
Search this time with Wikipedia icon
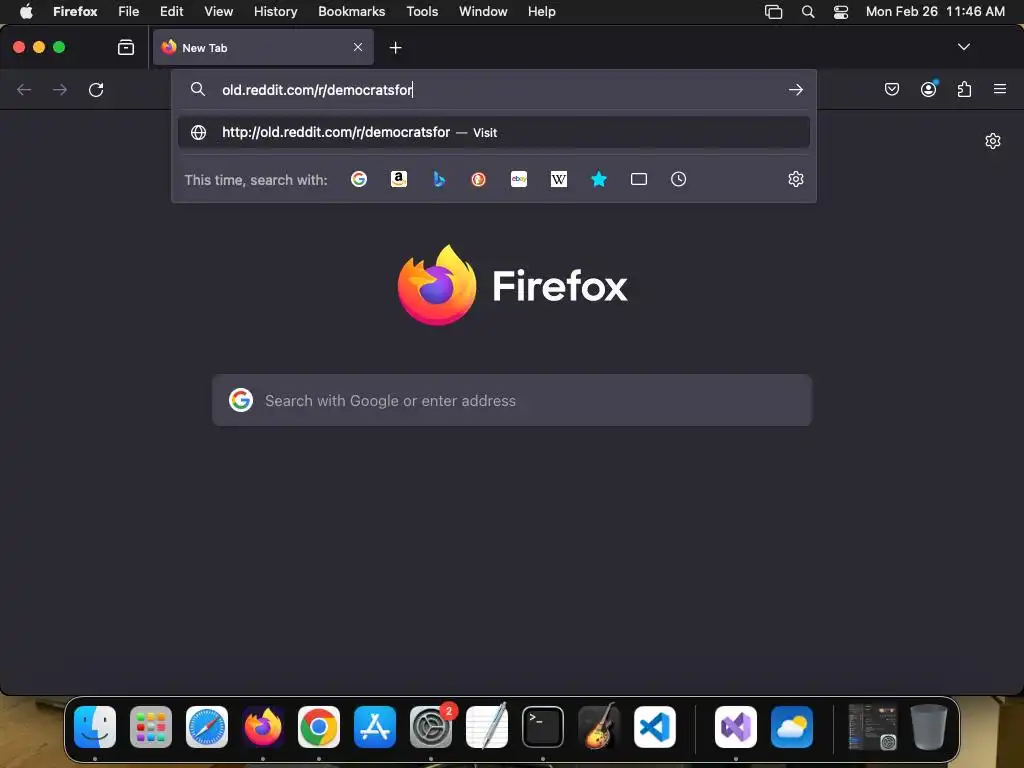[x=559, y=179]
